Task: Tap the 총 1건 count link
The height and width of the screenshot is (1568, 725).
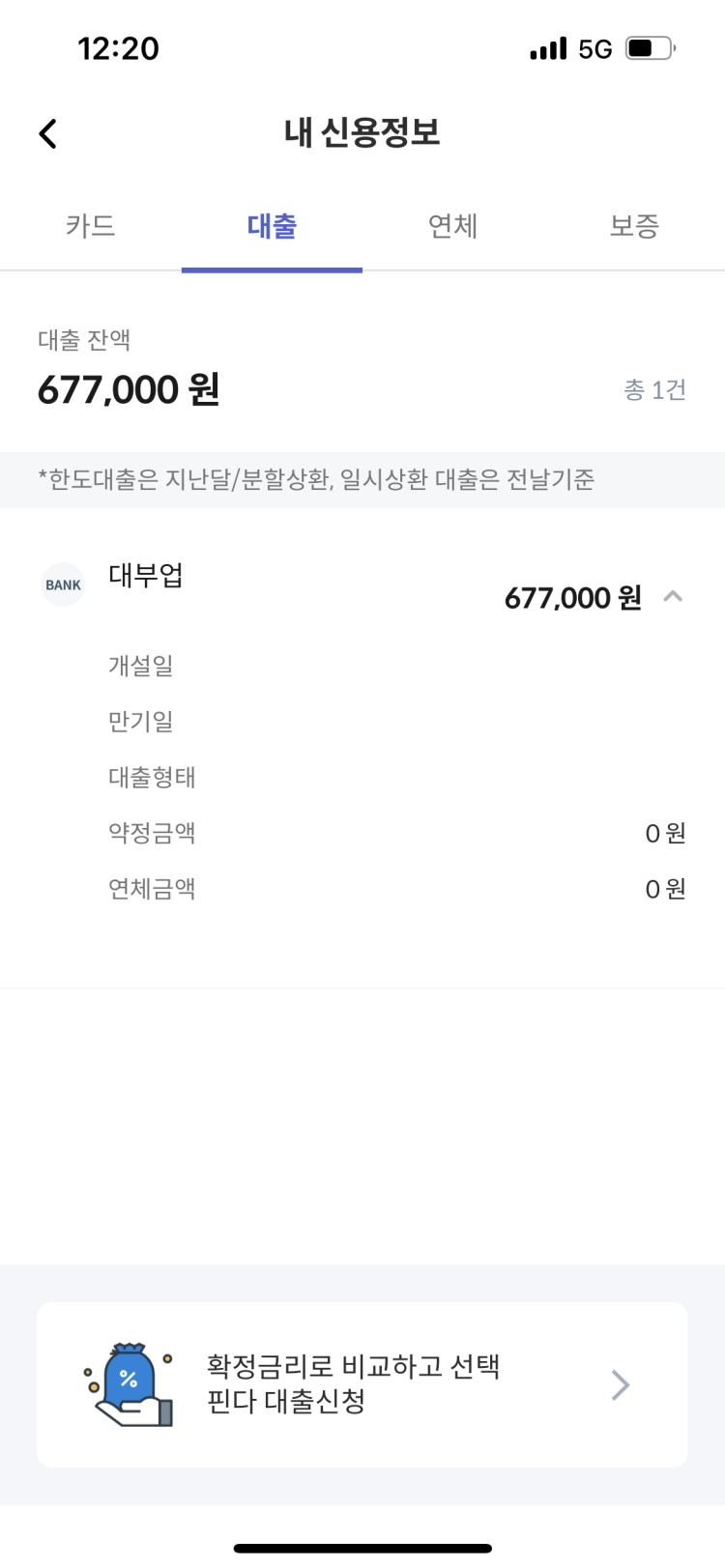Action: click(655, 390)
